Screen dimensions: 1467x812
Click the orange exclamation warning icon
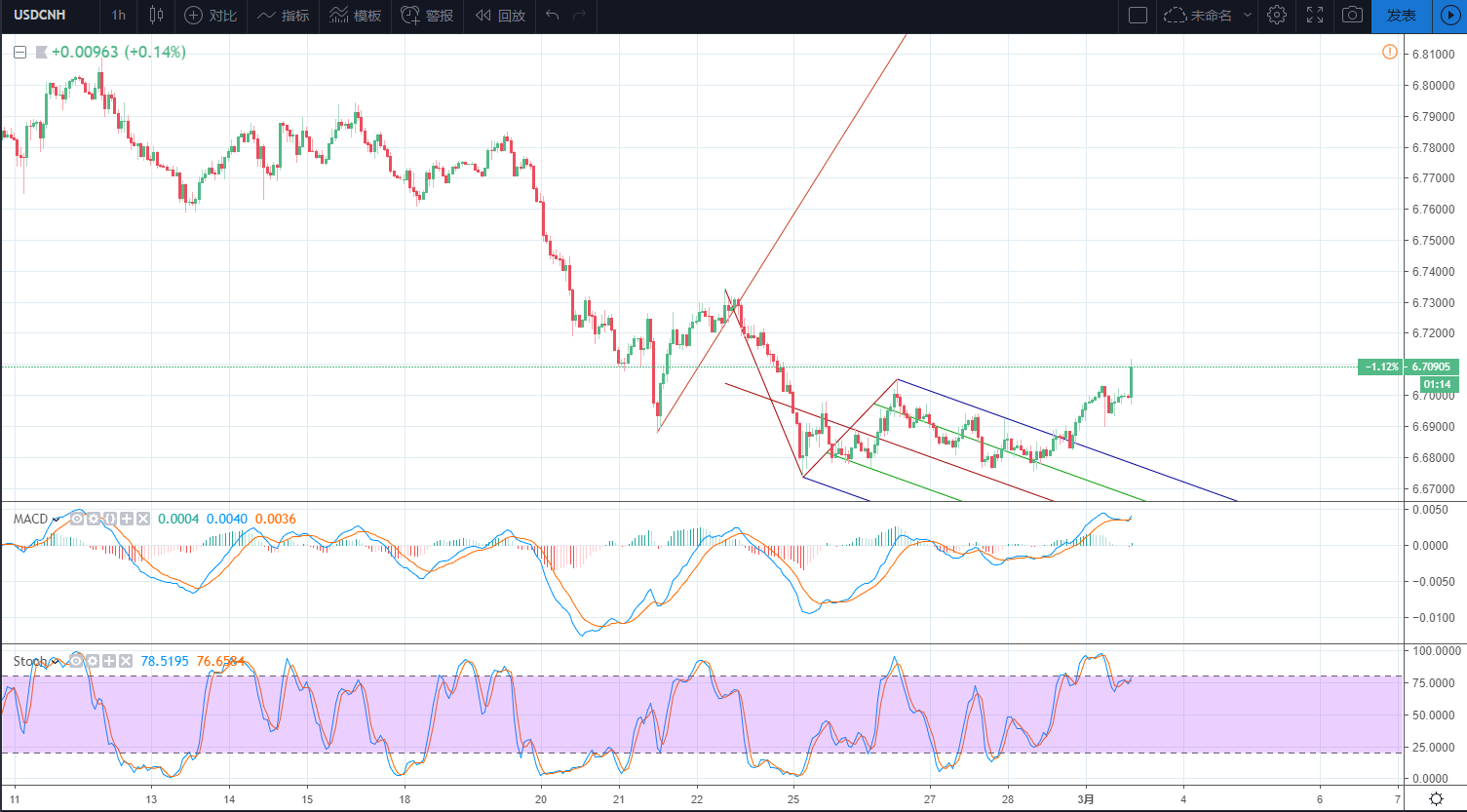[x=1389, y=52]
